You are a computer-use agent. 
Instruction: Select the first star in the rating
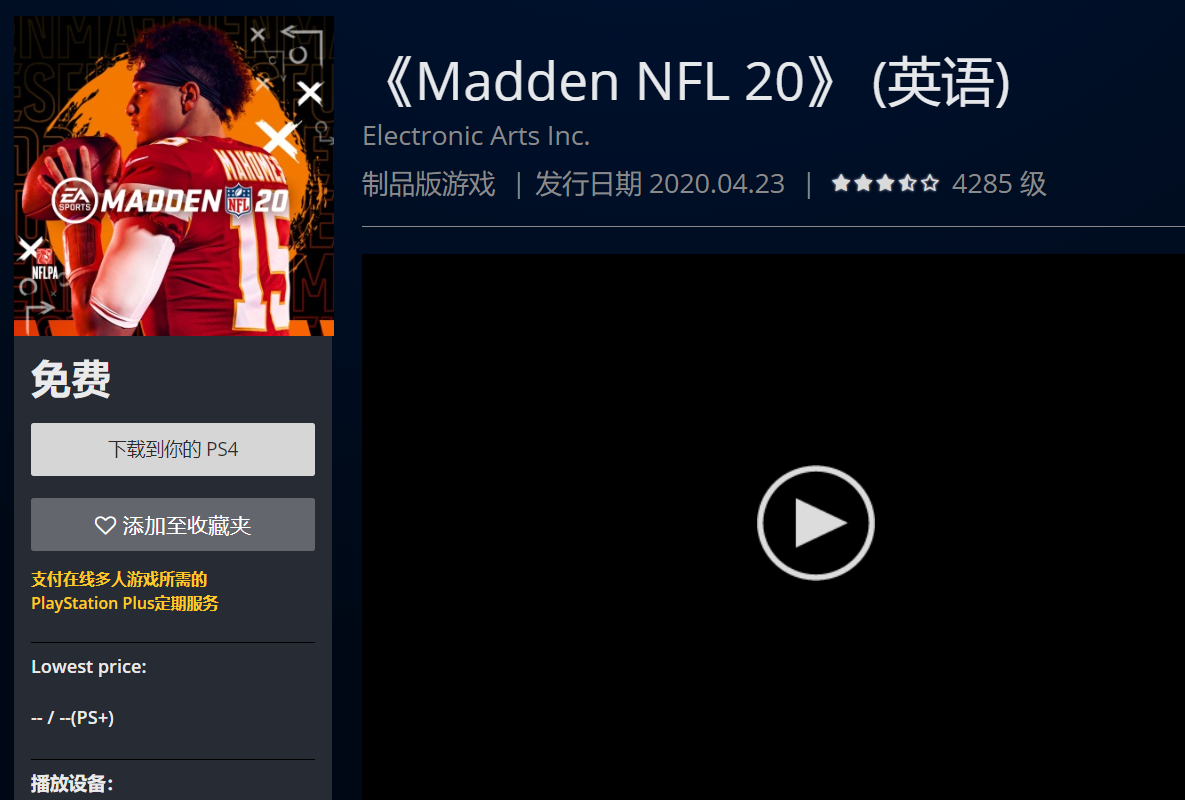tap(840, 183)
